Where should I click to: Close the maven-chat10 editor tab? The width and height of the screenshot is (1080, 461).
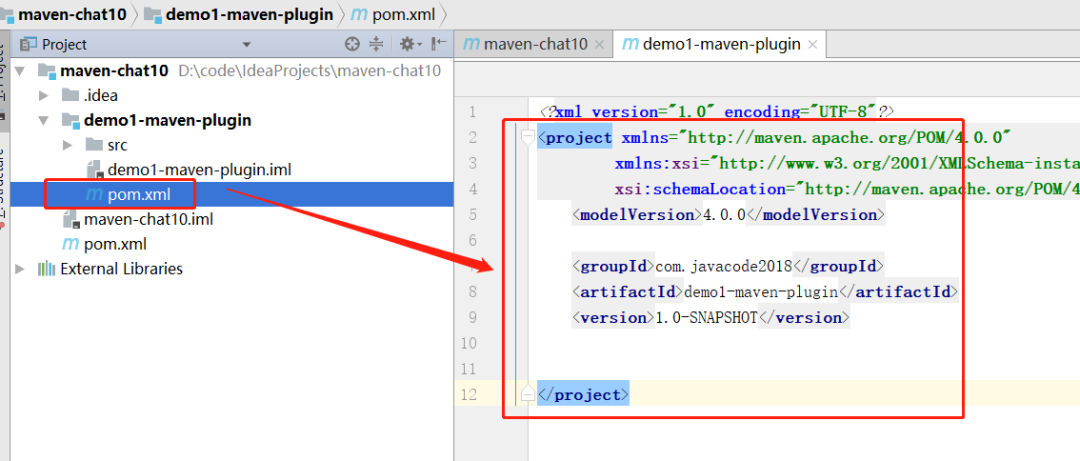(x=599, y=44)
